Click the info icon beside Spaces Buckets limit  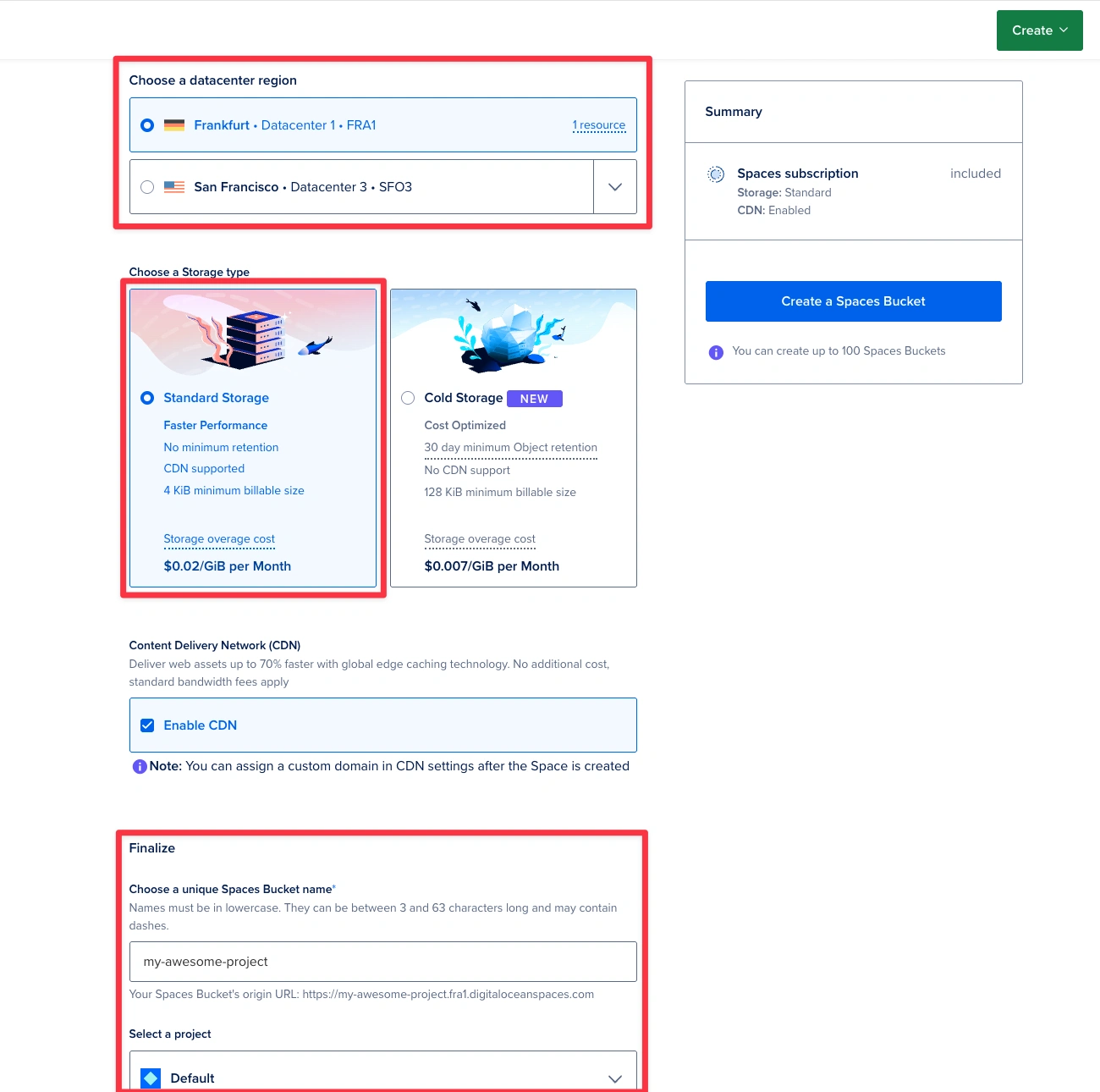[716, 352]
